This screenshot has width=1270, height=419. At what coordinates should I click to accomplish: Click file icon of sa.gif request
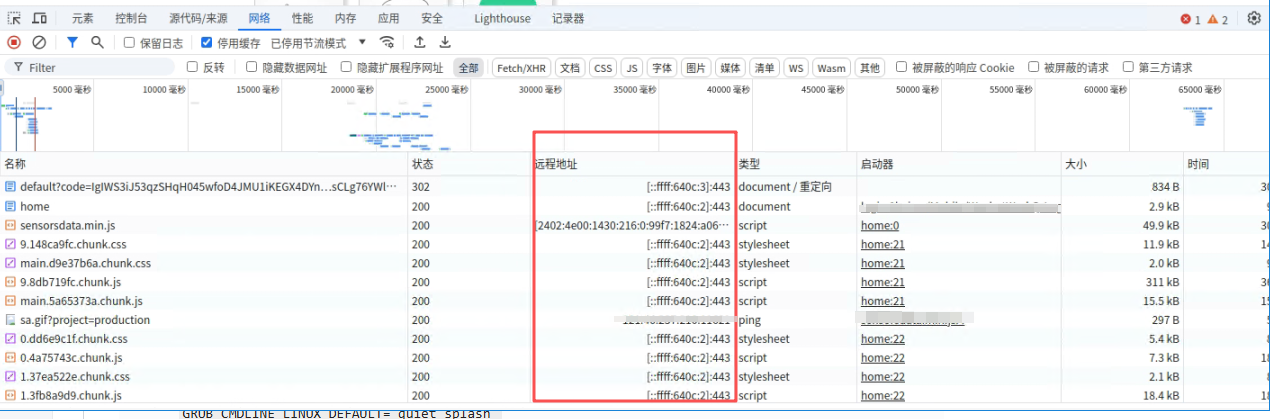[11, 320]
